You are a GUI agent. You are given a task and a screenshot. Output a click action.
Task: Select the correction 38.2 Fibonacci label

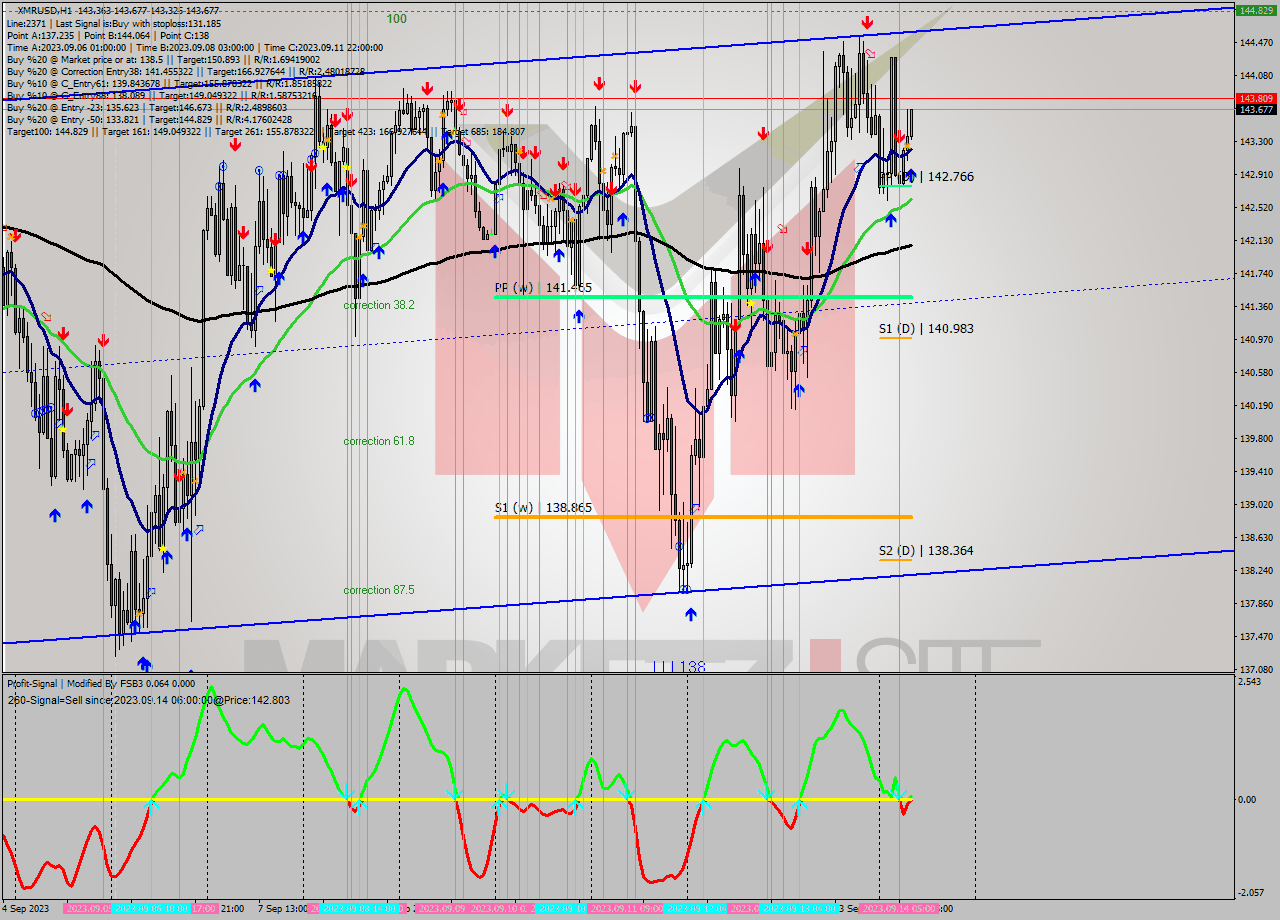click(378, 305)
